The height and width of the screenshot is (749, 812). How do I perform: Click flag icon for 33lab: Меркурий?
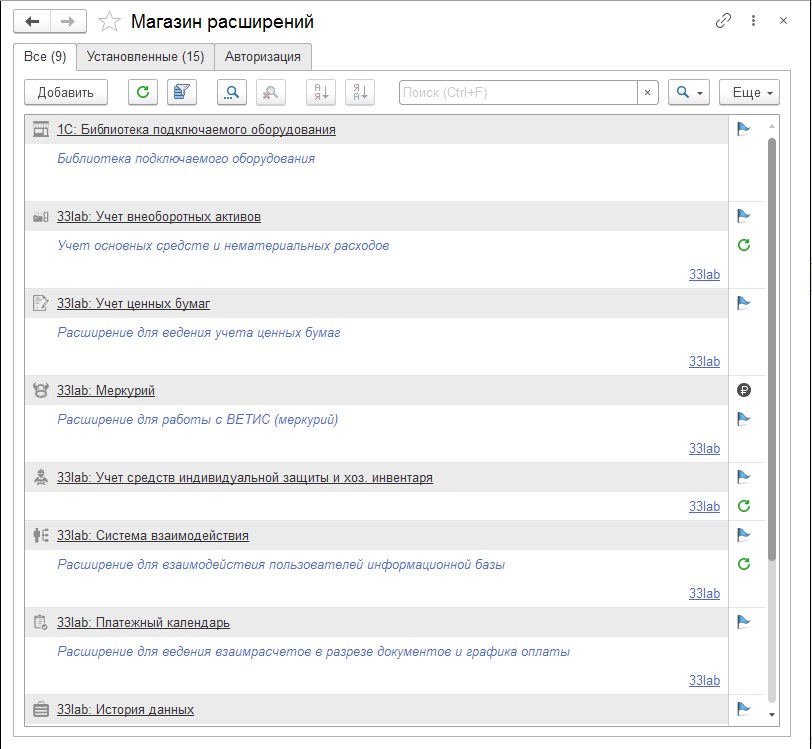pyautogui.click(x=744, y=419)
